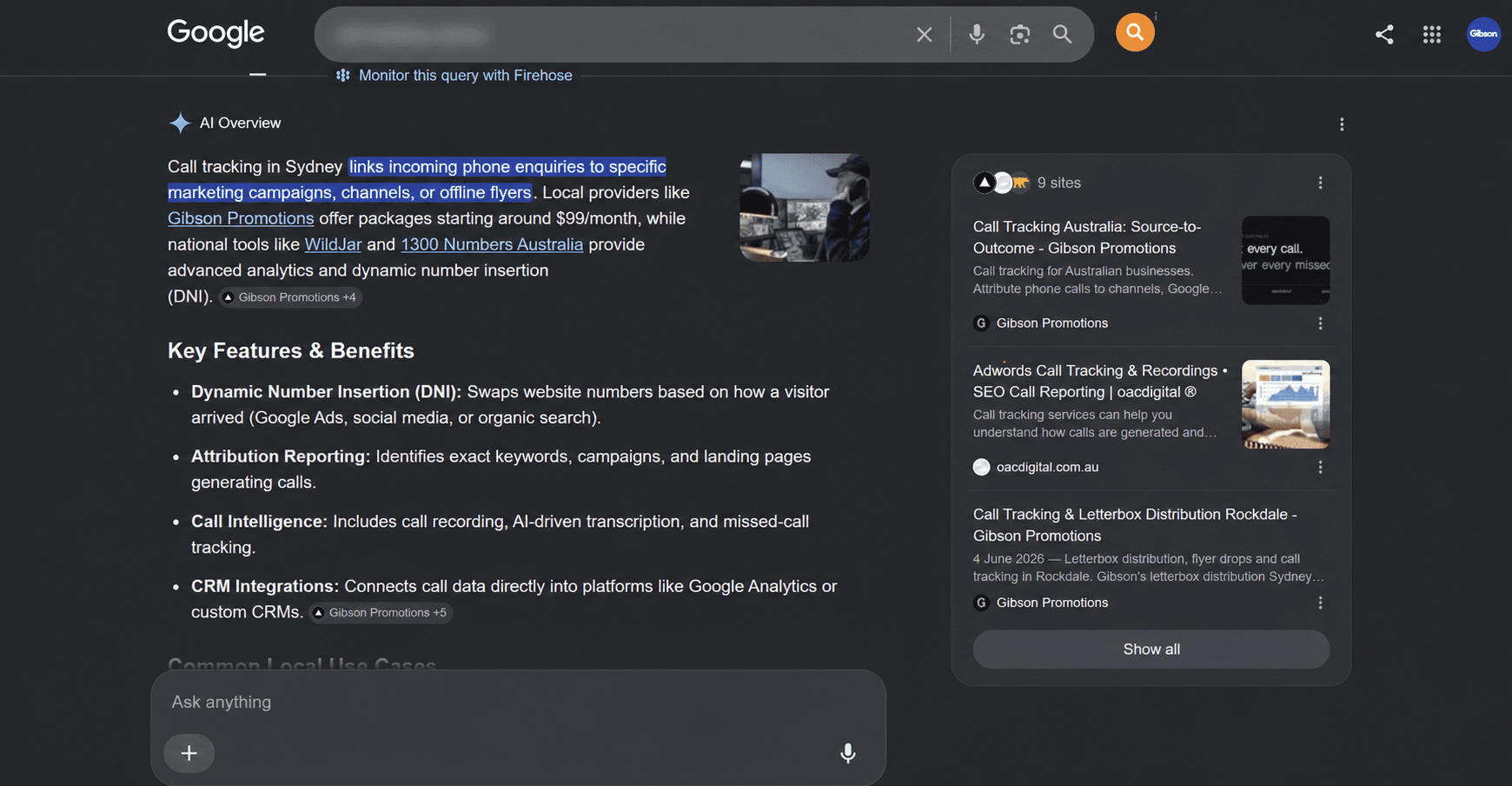The height and width of the screenshot is (786, 1512).
Task: Open Adwords Call Tracking & Recordings result
Action: [x=1100, y=381]
